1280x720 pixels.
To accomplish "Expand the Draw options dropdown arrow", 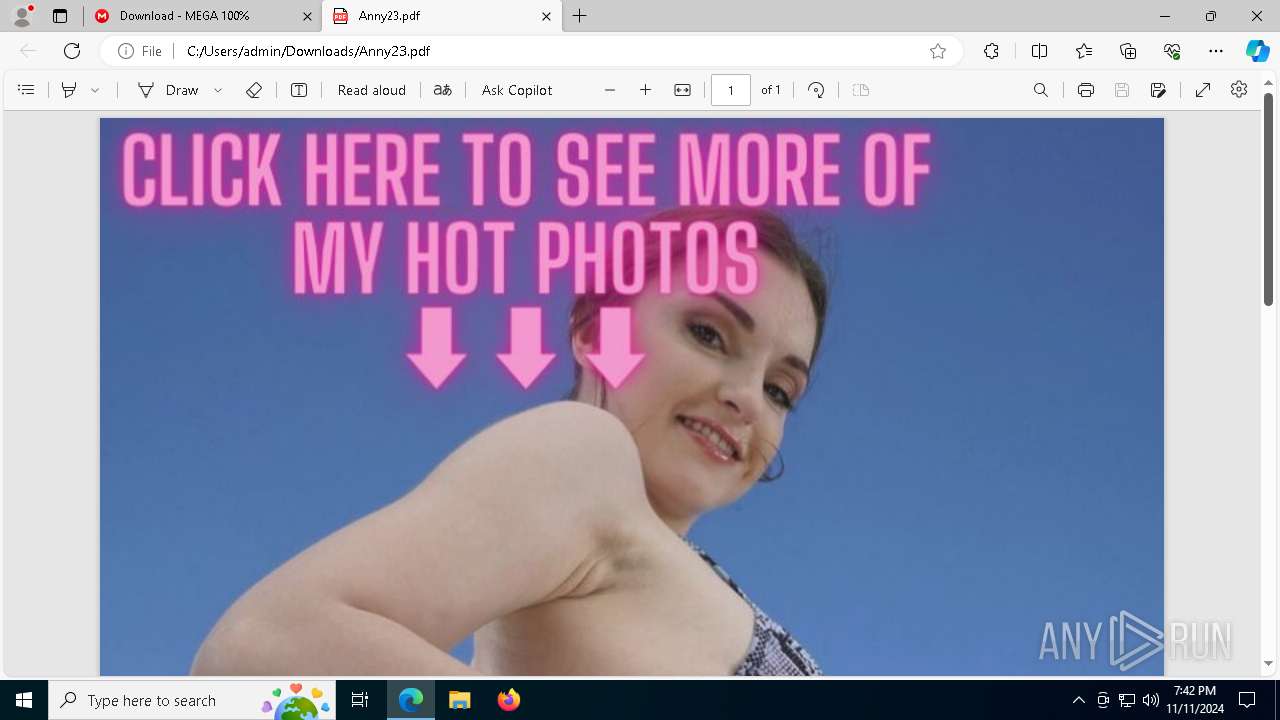I will coord(218,90).
